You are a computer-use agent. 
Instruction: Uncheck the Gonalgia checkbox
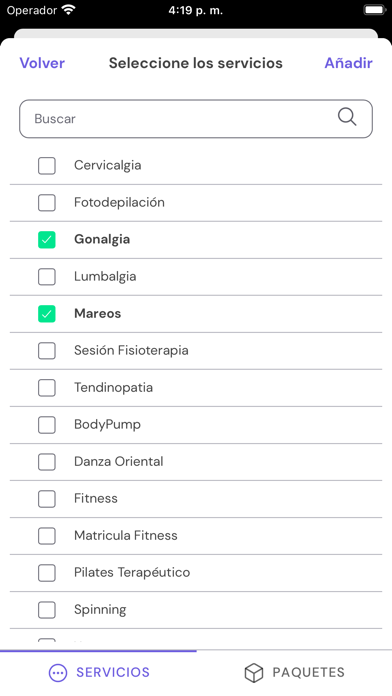[47, 240]
